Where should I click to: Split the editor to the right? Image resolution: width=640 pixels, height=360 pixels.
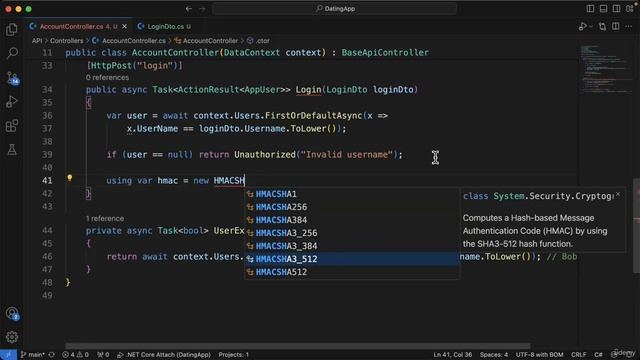coord(616,27)
